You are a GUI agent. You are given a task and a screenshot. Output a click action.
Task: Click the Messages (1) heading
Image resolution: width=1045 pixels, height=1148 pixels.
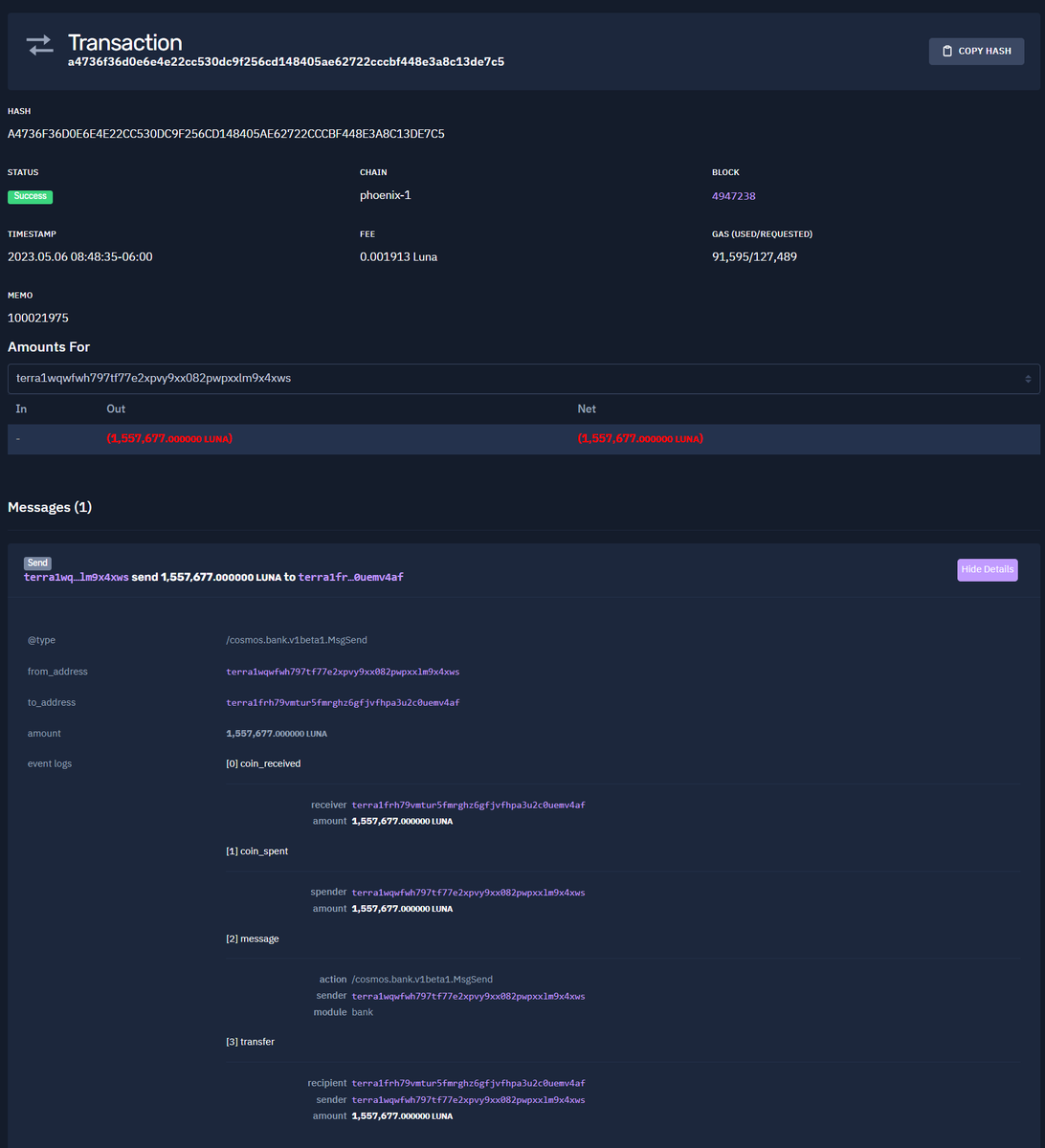[x=50, y=507]
